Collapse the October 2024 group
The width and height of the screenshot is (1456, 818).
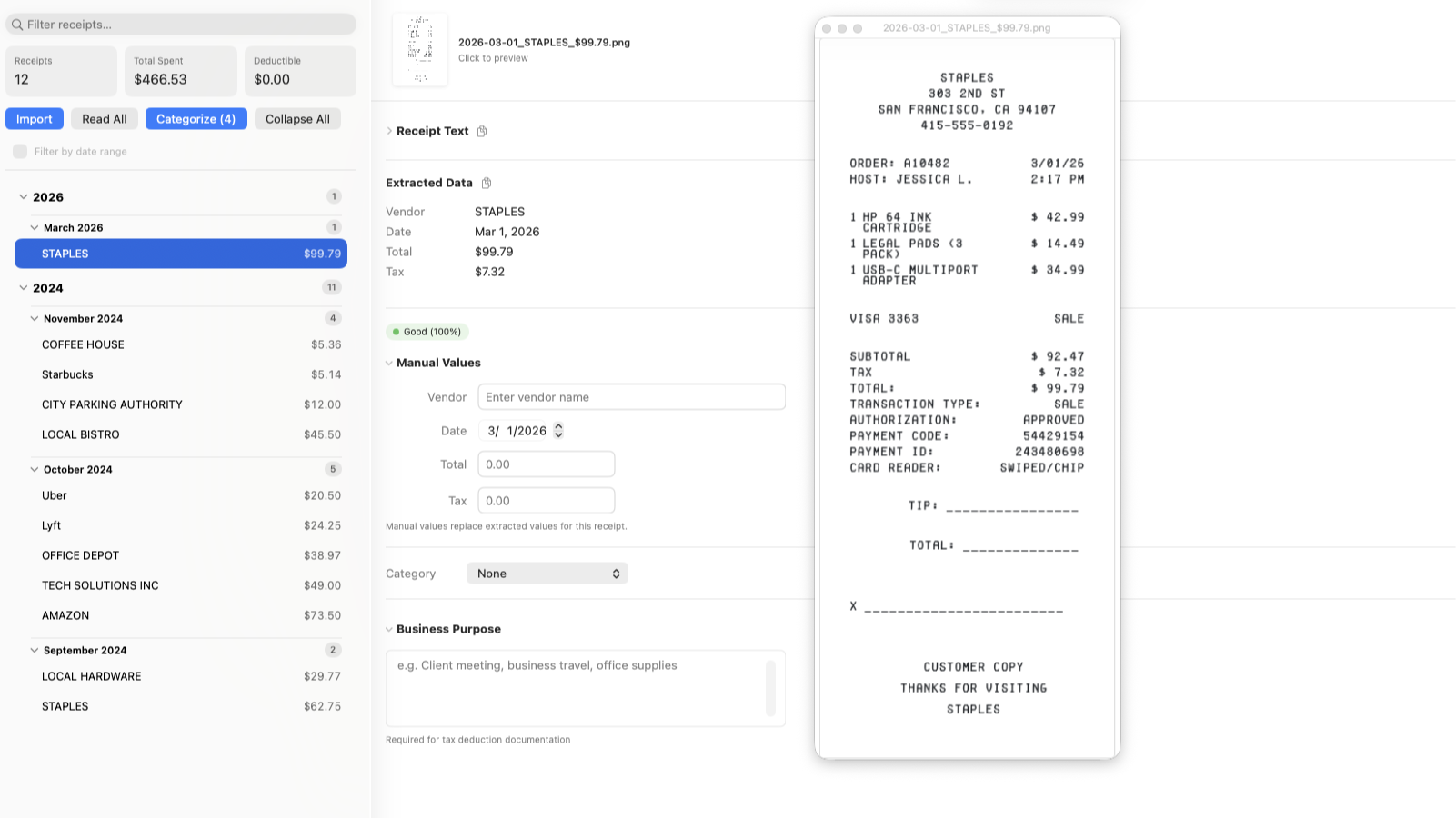(x=35, y=469)
